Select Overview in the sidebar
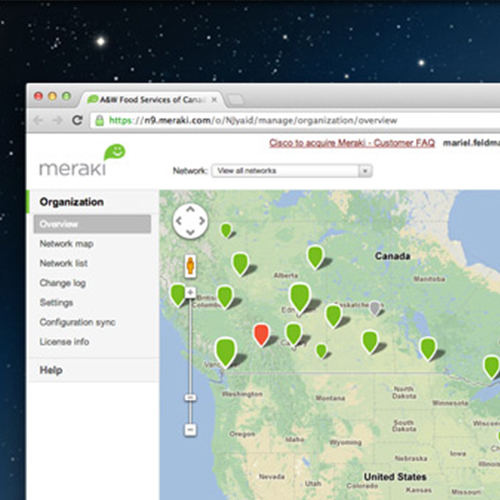The width and height of the screenshot is (500, 500). 92,224
